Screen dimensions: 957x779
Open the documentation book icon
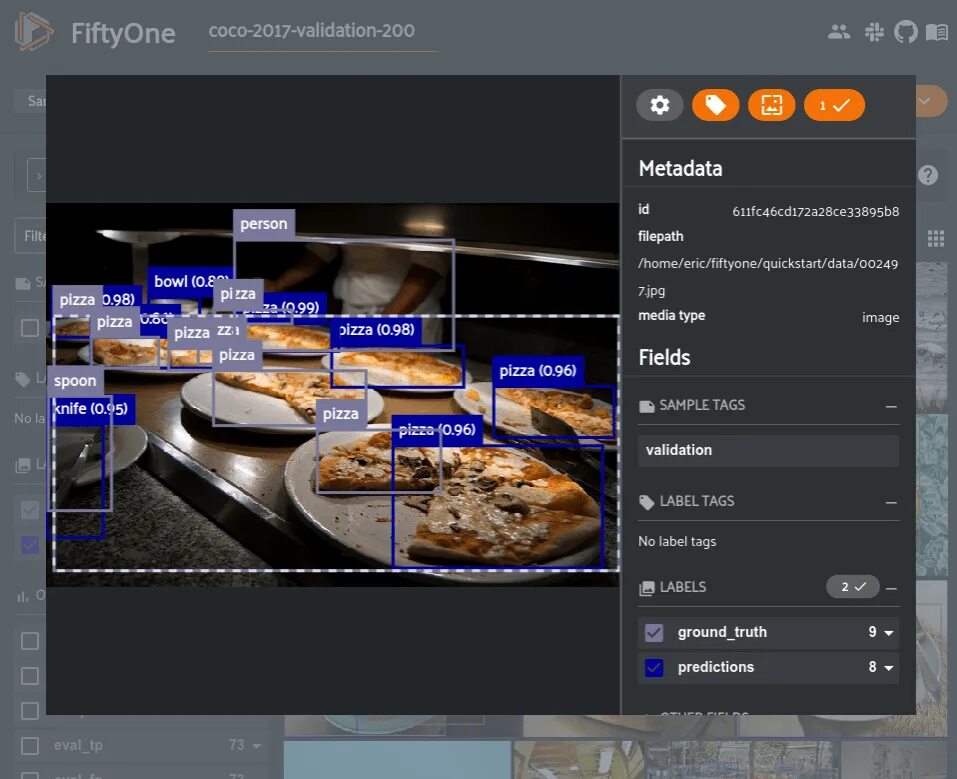click(937, 32)
